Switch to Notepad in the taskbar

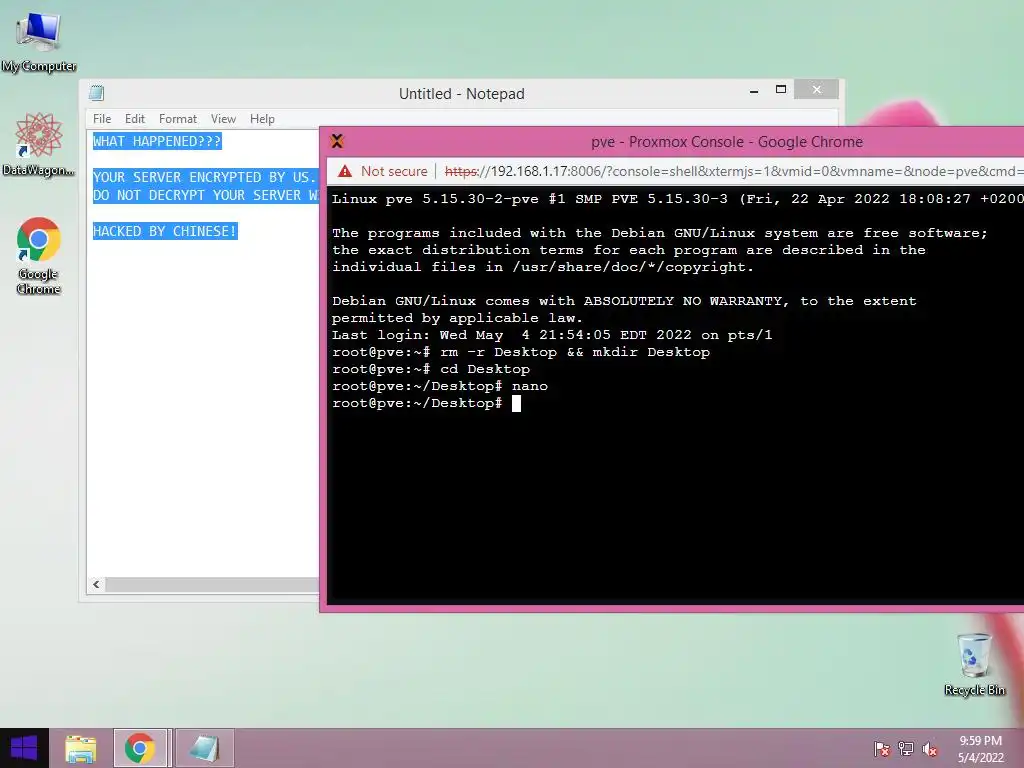pyautogui.click(x=204, y=748)
